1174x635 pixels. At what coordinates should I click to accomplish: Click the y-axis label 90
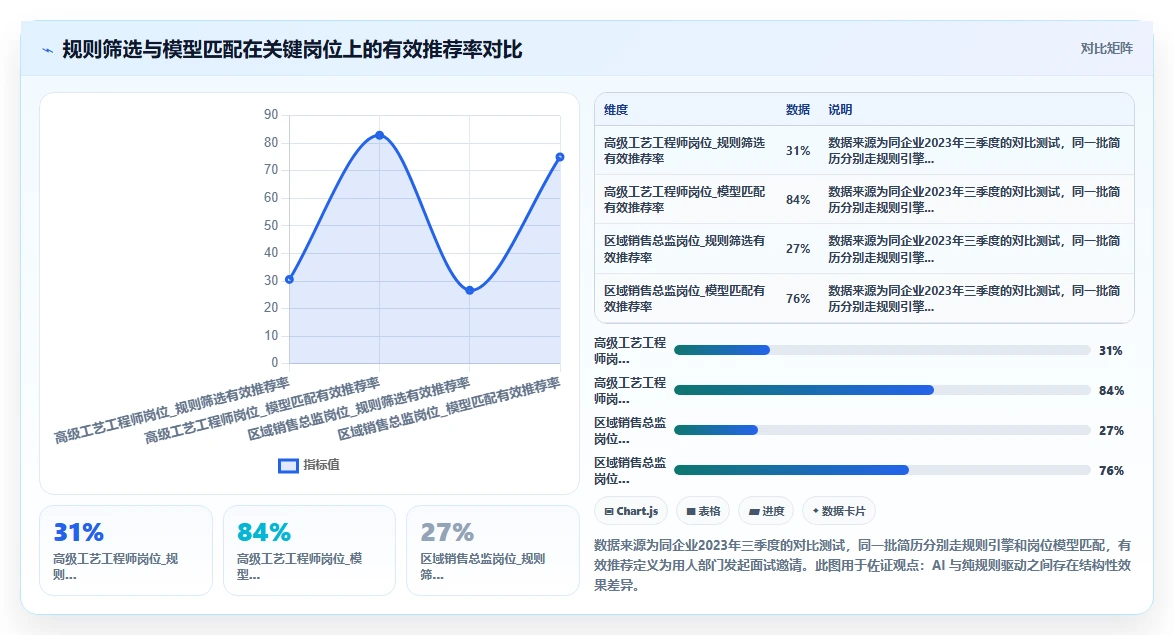271,115
